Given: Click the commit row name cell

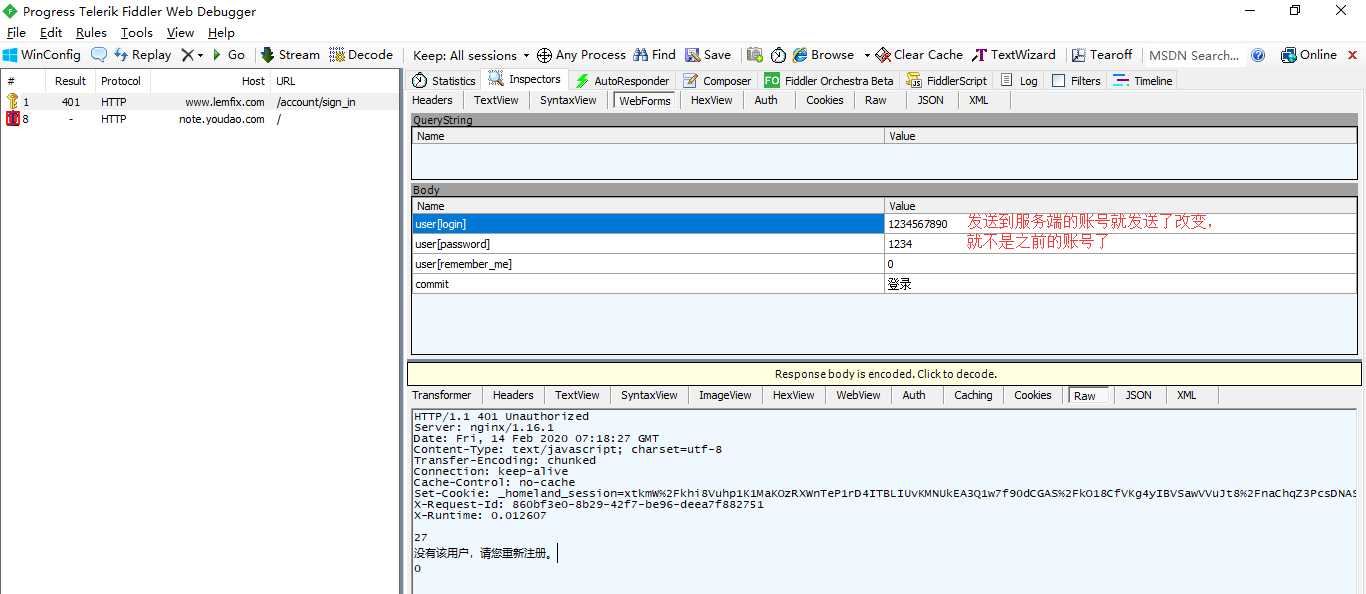Looking at the screenshot, I should pyautogui.click(x=649, y=284).
